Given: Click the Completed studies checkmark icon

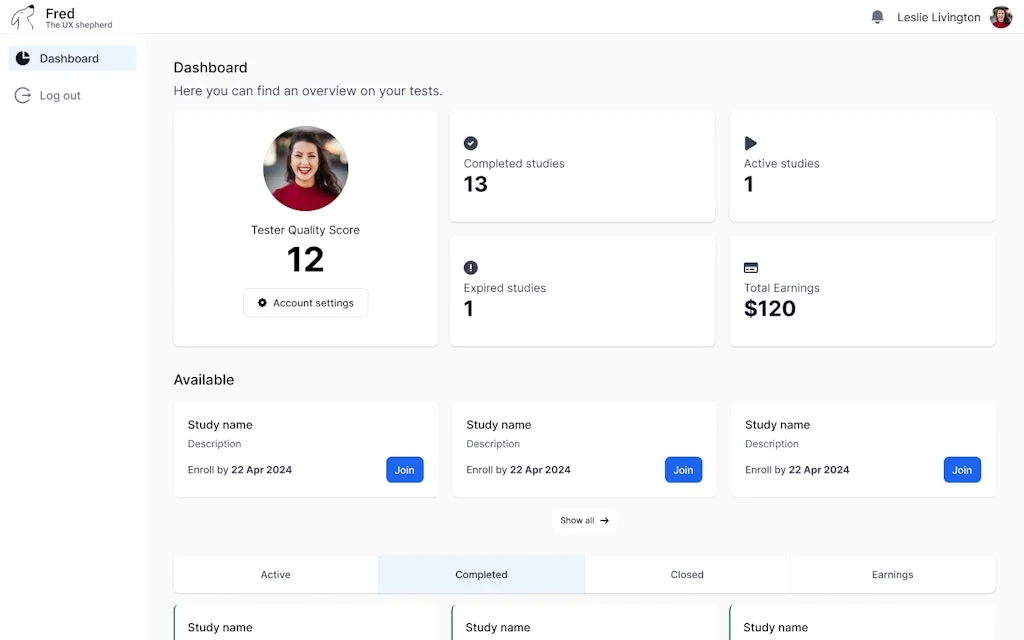Looking at the screenshot, I should pyautogui.click(x=471, y=143).
